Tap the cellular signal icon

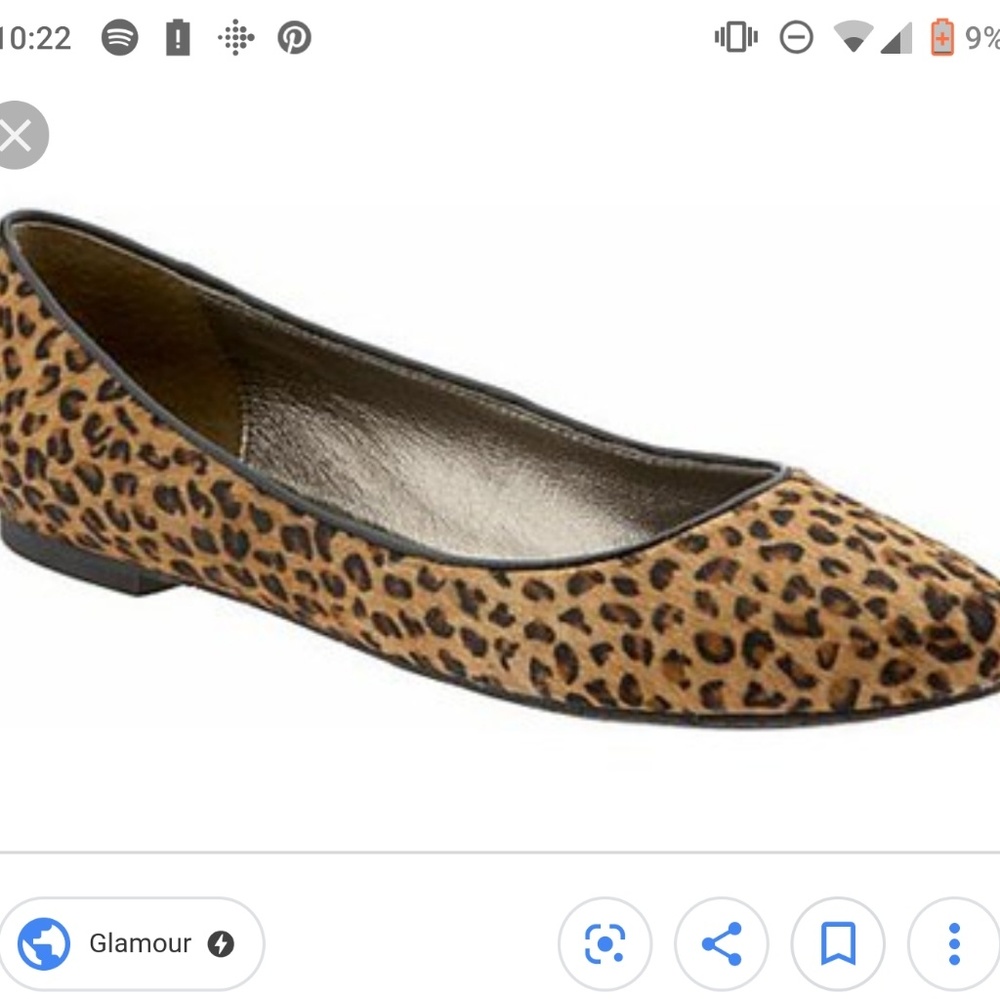point(897,38)
